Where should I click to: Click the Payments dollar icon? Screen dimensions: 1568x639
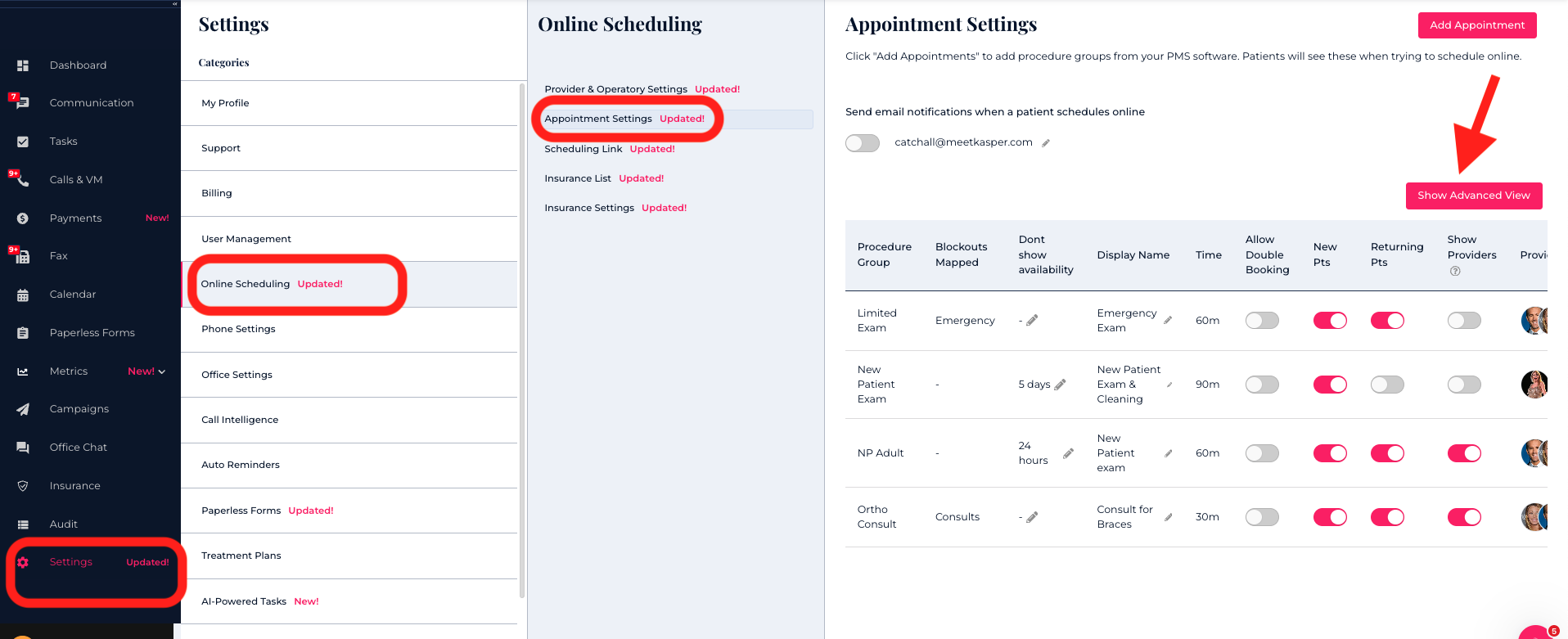pyautogui.click(x=23, y=218)
